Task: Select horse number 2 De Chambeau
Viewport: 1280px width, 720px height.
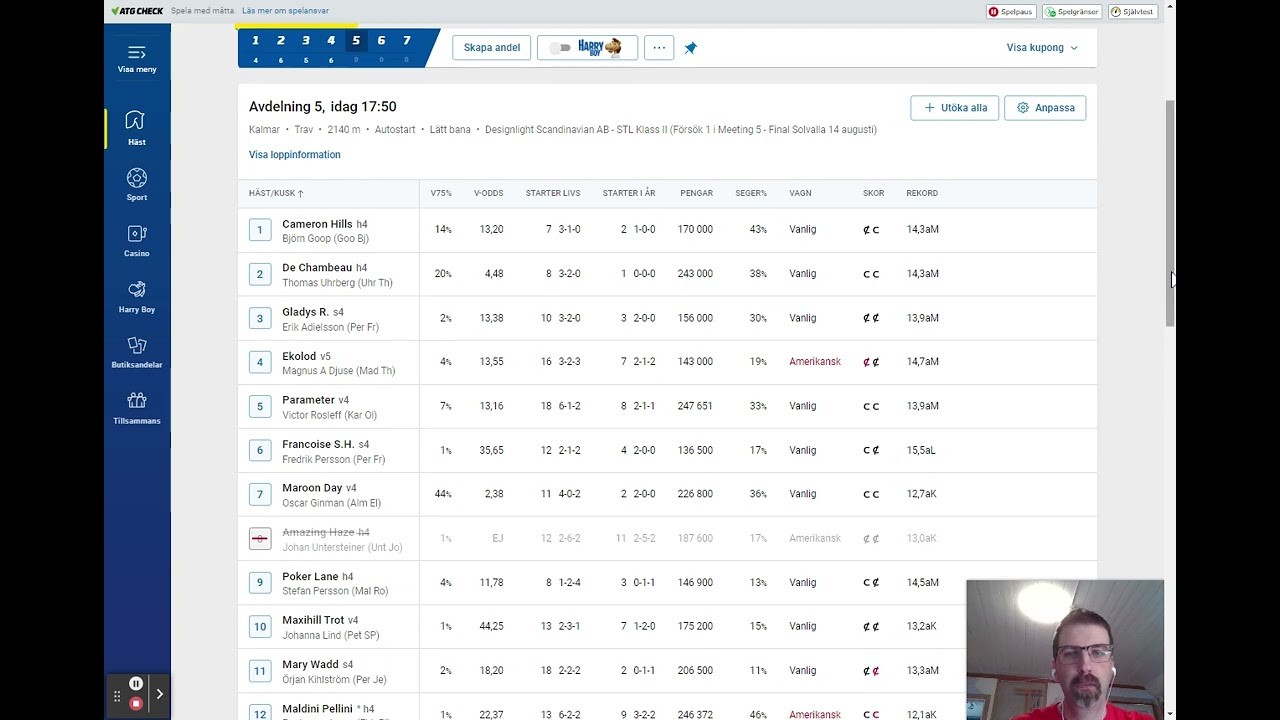Action: click(260, 274)
